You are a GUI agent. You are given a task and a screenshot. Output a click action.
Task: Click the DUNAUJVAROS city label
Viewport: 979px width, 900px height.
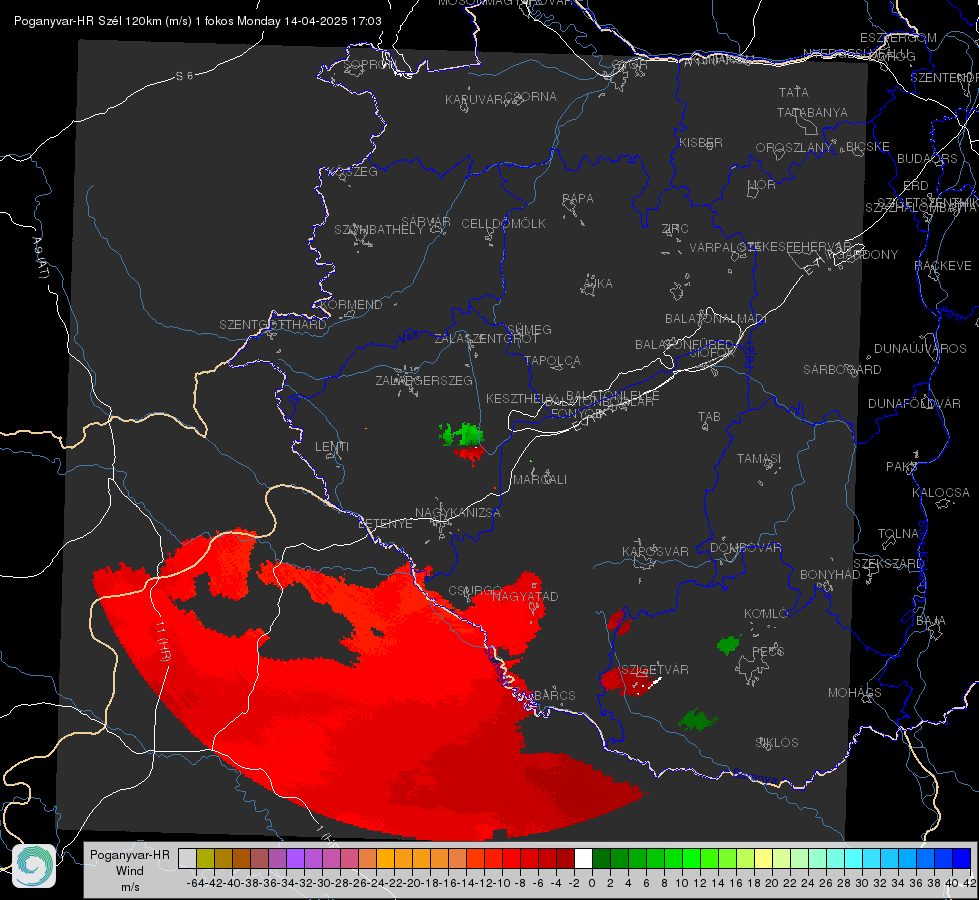tap(920, 349)
